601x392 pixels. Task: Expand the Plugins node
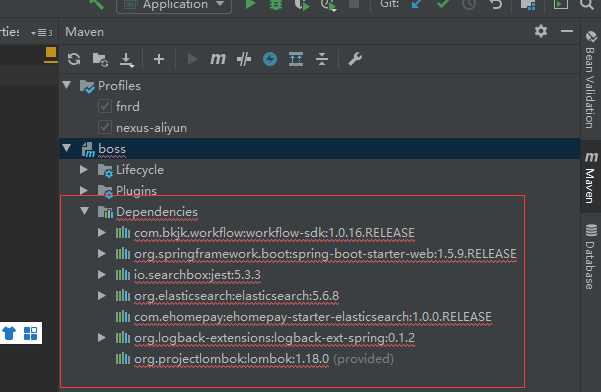pos(84,190)
